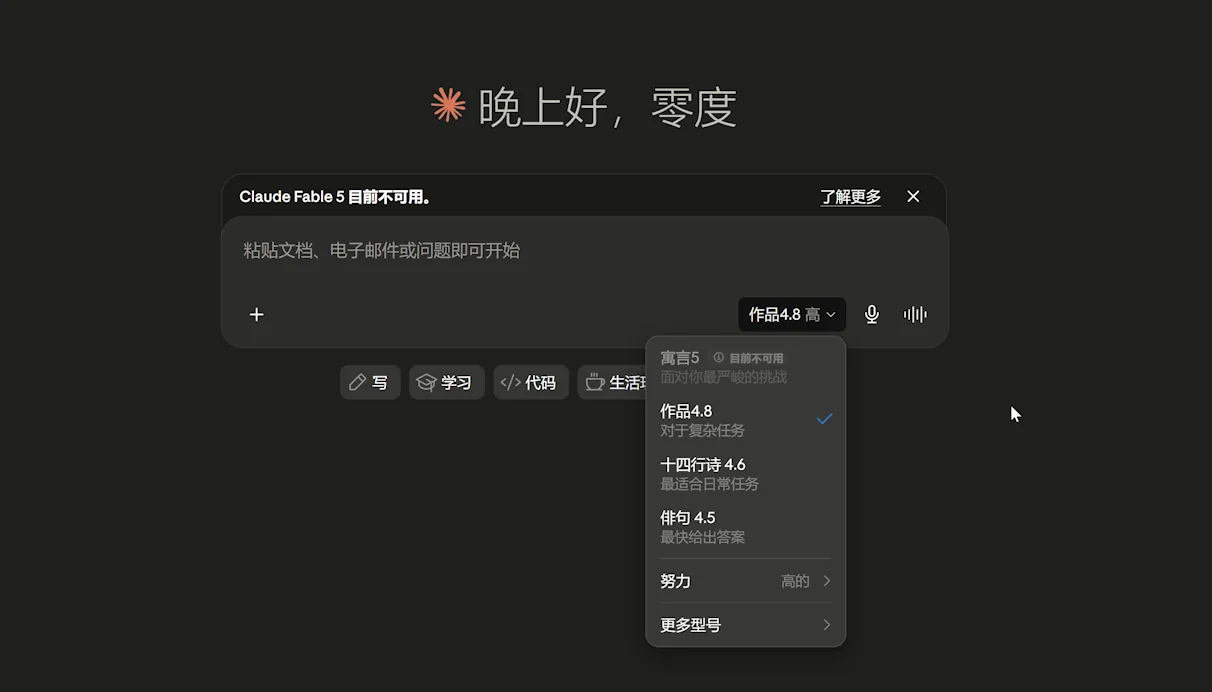Click the 最适合日常任务 description
The image size is (1212, 692).
709,484
